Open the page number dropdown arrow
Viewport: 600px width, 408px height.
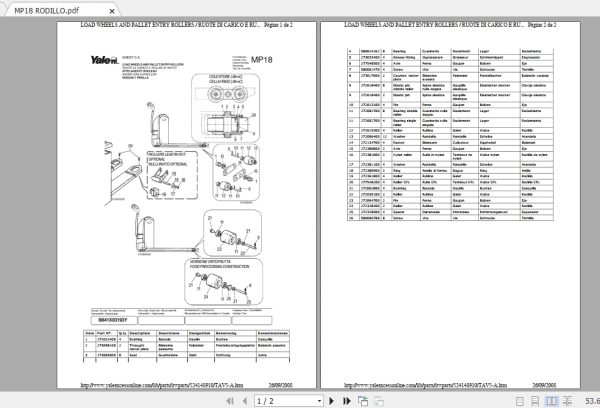pos(319,401)
